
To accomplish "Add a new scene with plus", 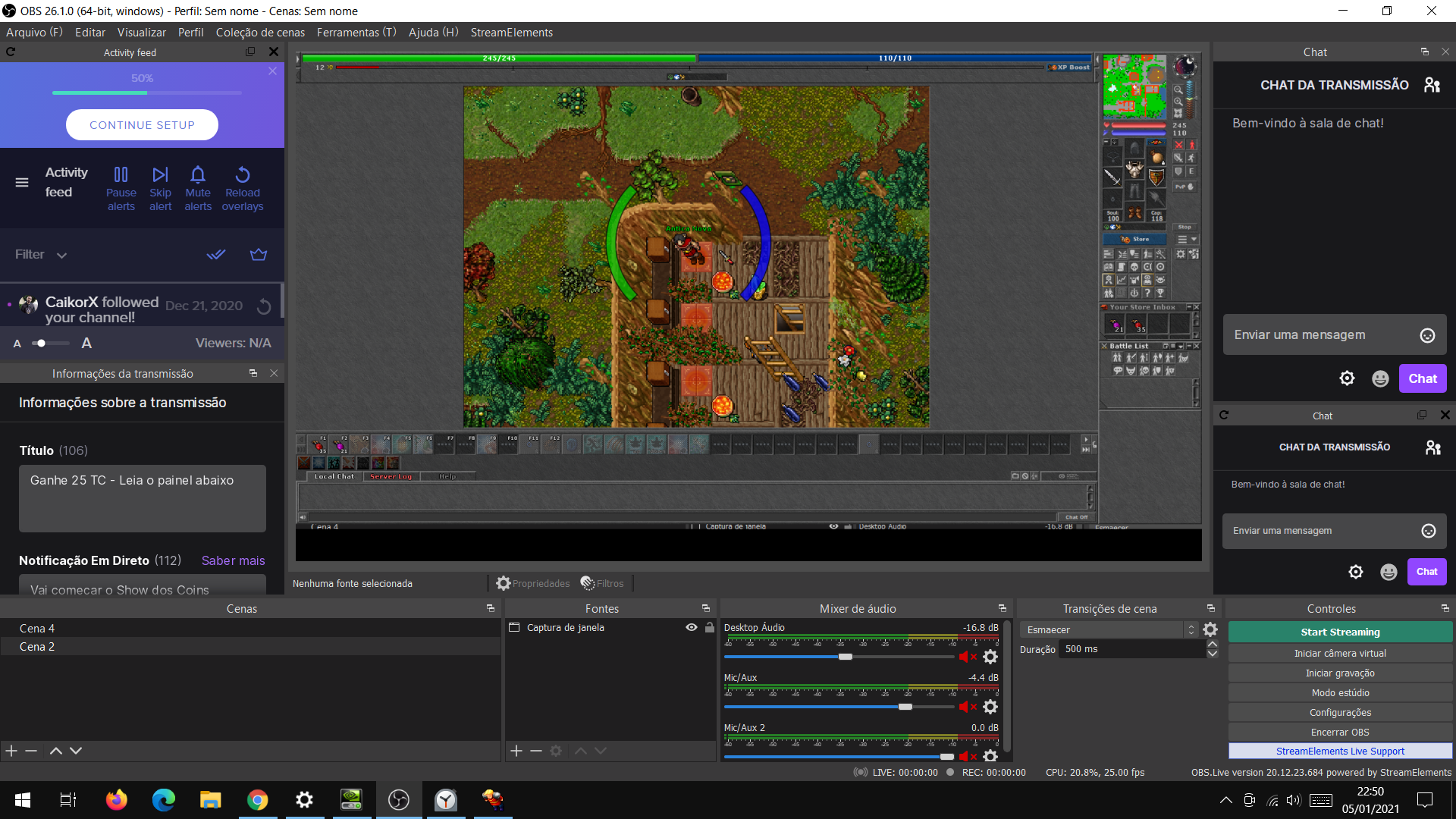I will (x=11, y=751).
